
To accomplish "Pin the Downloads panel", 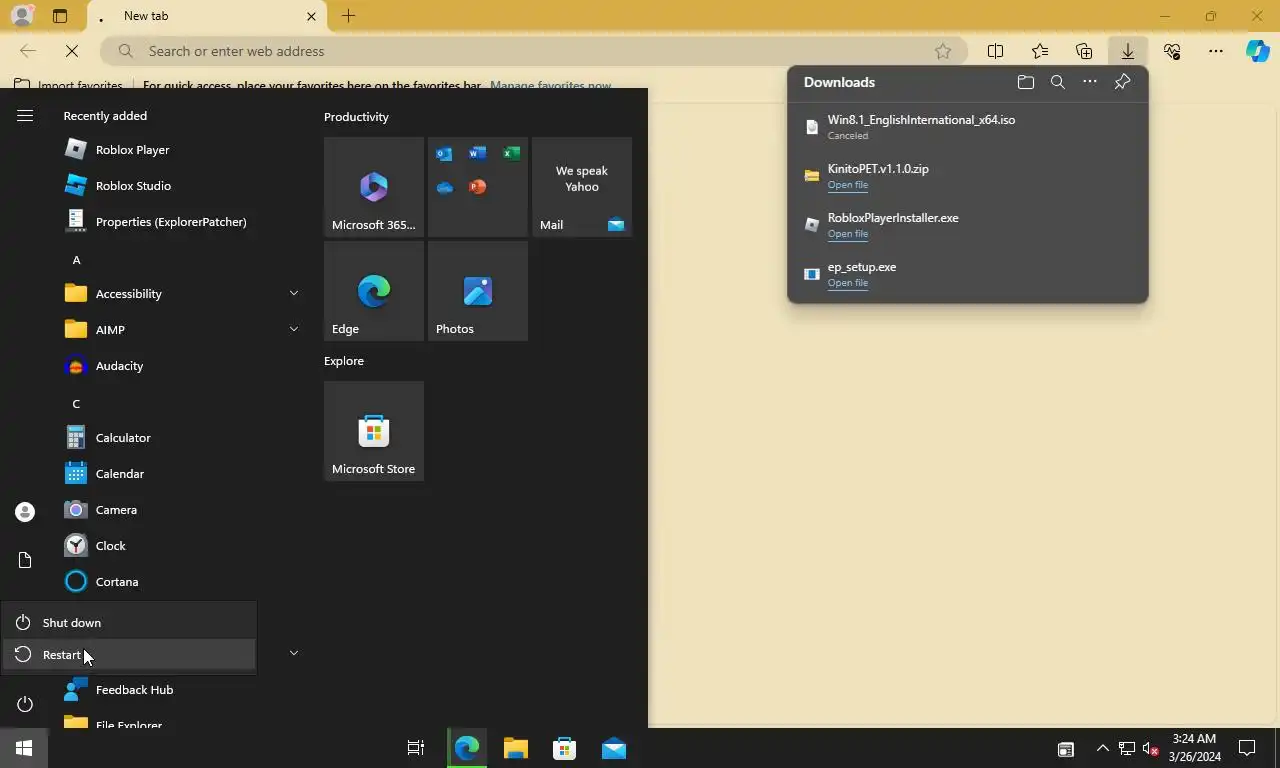I will pyautogui.click(x=1122, y=82).
